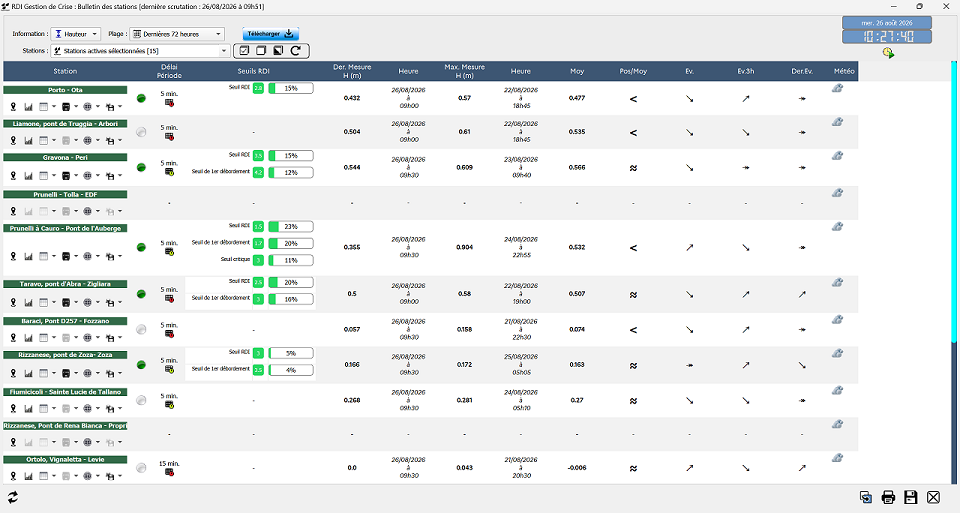The image size is (960, 513).
Task: Click the sync arrows icon at bottom left
Action: [x=12, y=497]
